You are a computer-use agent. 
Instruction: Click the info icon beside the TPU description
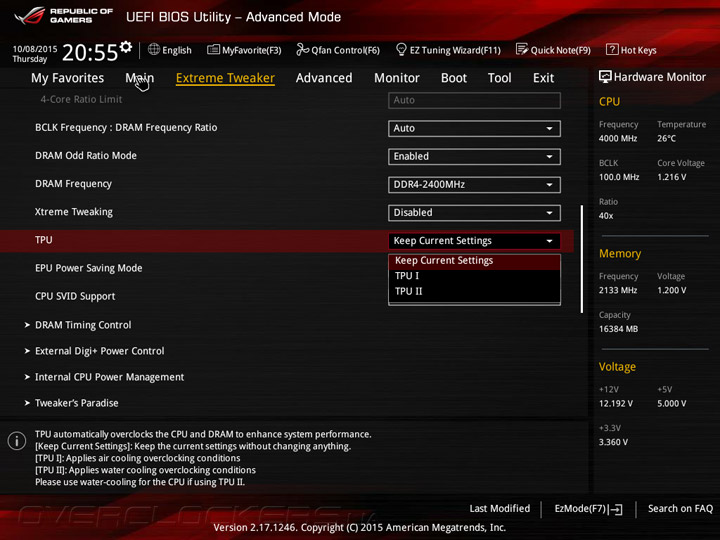17,441
